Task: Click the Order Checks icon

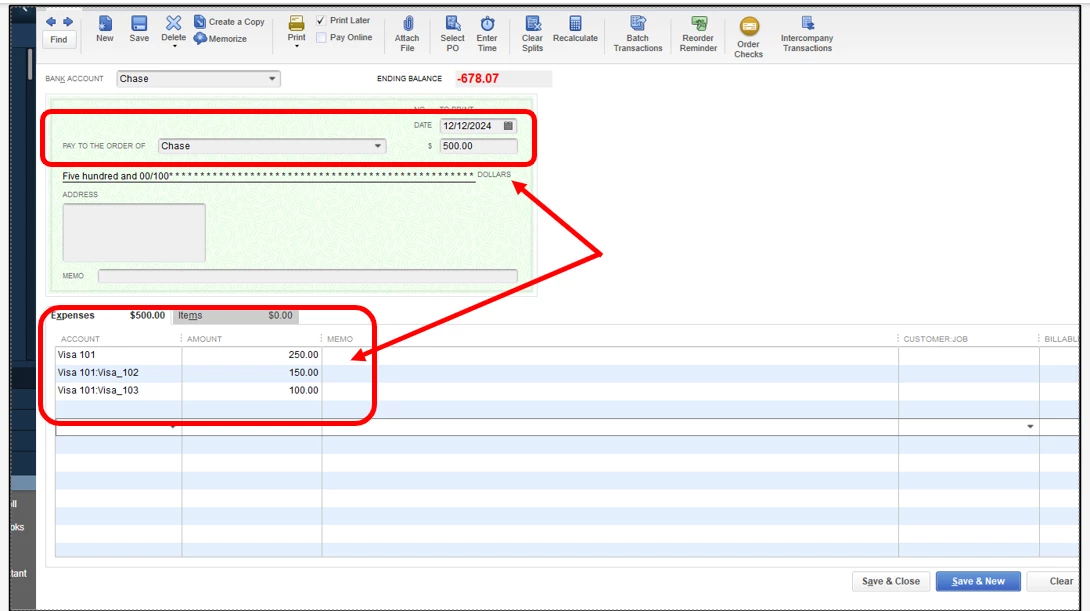Action: [749, 26]
